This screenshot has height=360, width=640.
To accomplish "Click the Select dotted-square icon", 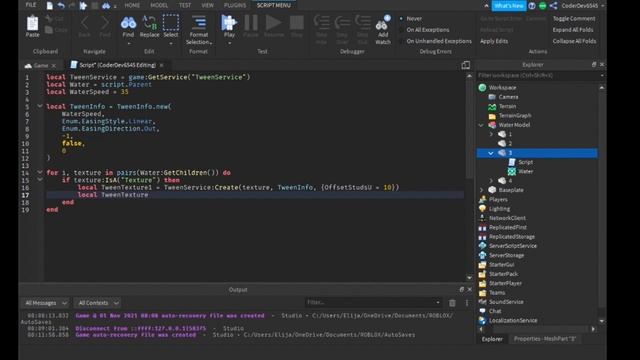I will click(x=171, y=23).
